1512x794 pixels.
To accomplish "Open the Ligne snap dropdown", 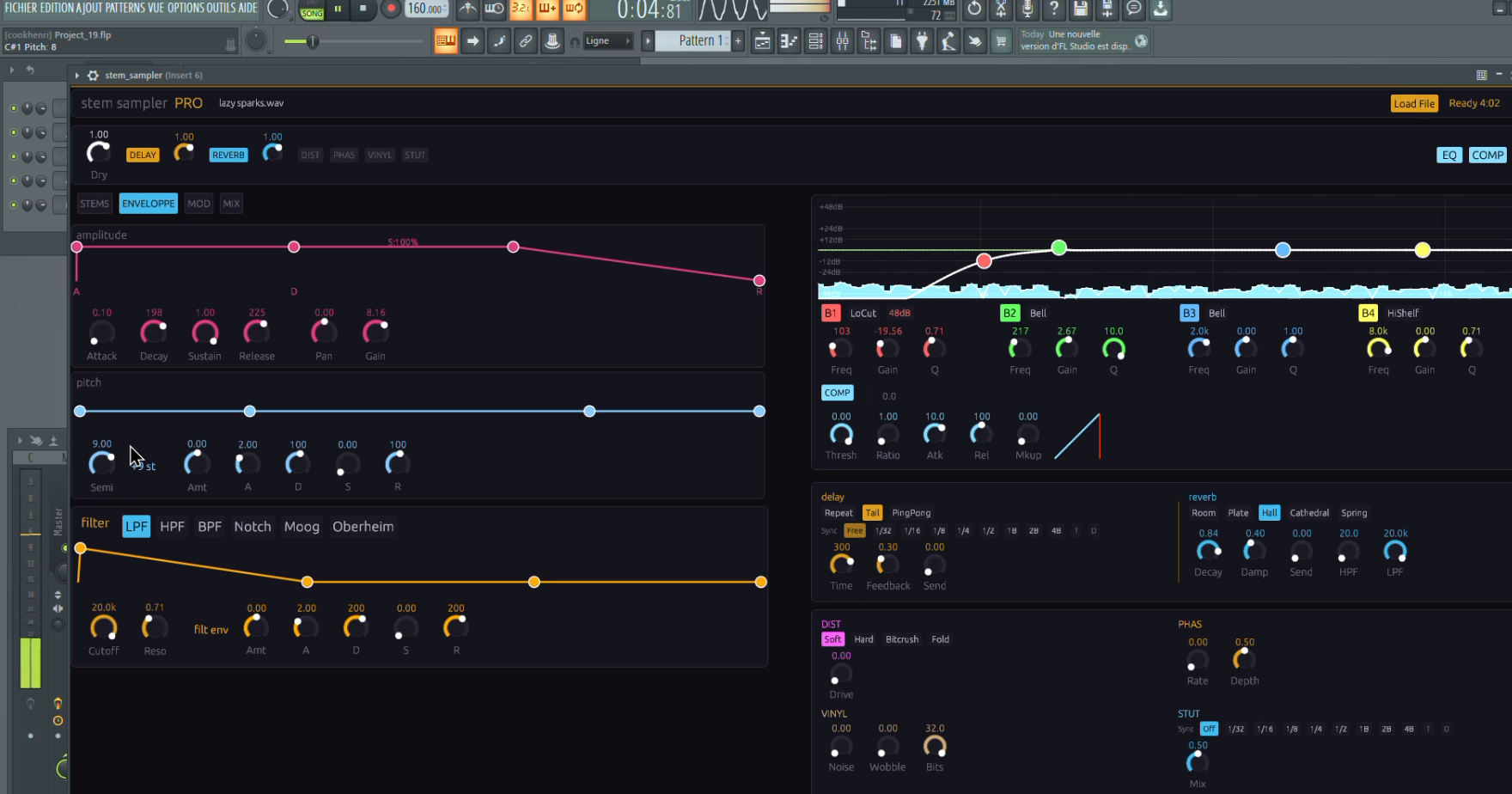I will [x=607, y=41].
